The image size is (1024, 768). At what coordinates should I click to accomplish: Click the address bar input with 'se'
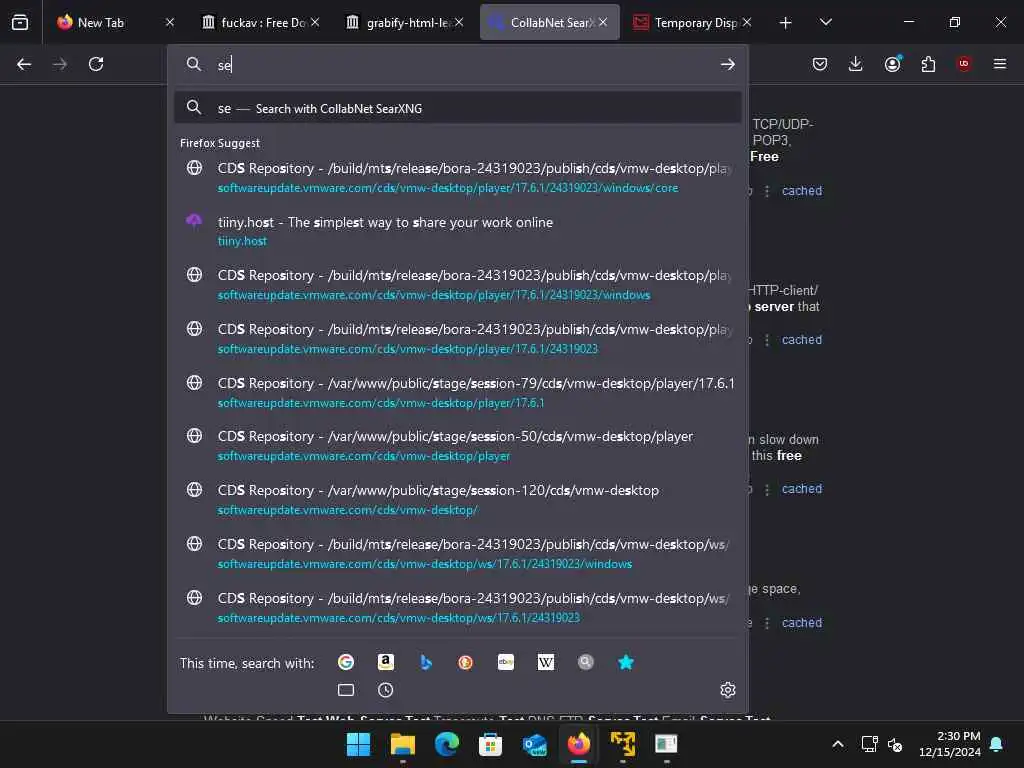(x=457, y=64)
